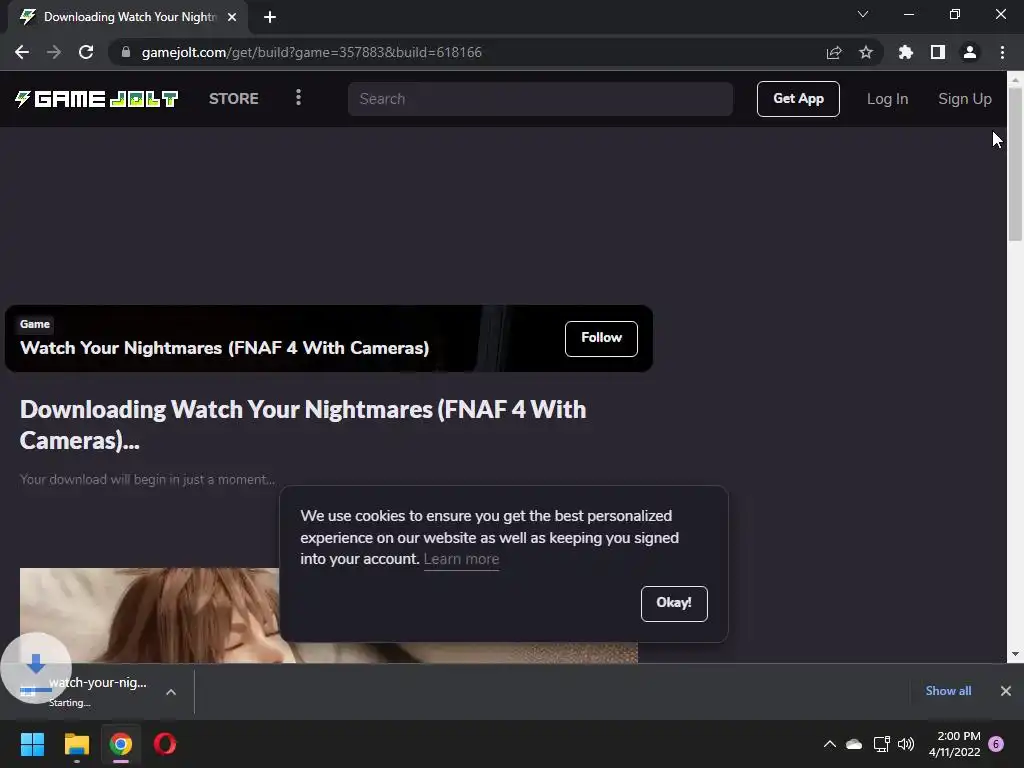Open the tab search dropdown arrow
Image resolution: width=1024 pixels, height=768 pixels.
coord(863,14)
